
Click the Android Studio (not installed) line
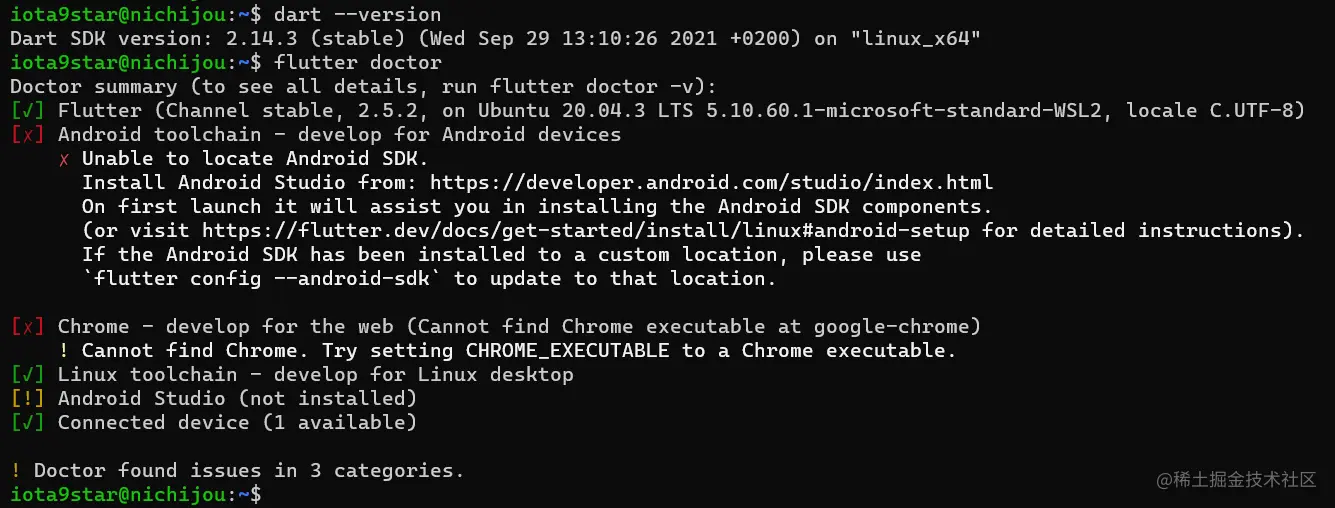pos(237,398)
